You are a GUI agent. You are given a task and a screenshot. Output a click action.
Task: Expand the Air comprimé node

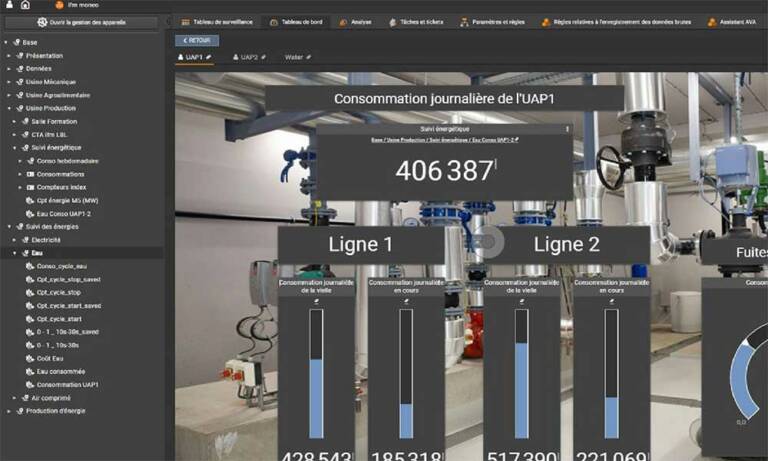click(14, 397)
